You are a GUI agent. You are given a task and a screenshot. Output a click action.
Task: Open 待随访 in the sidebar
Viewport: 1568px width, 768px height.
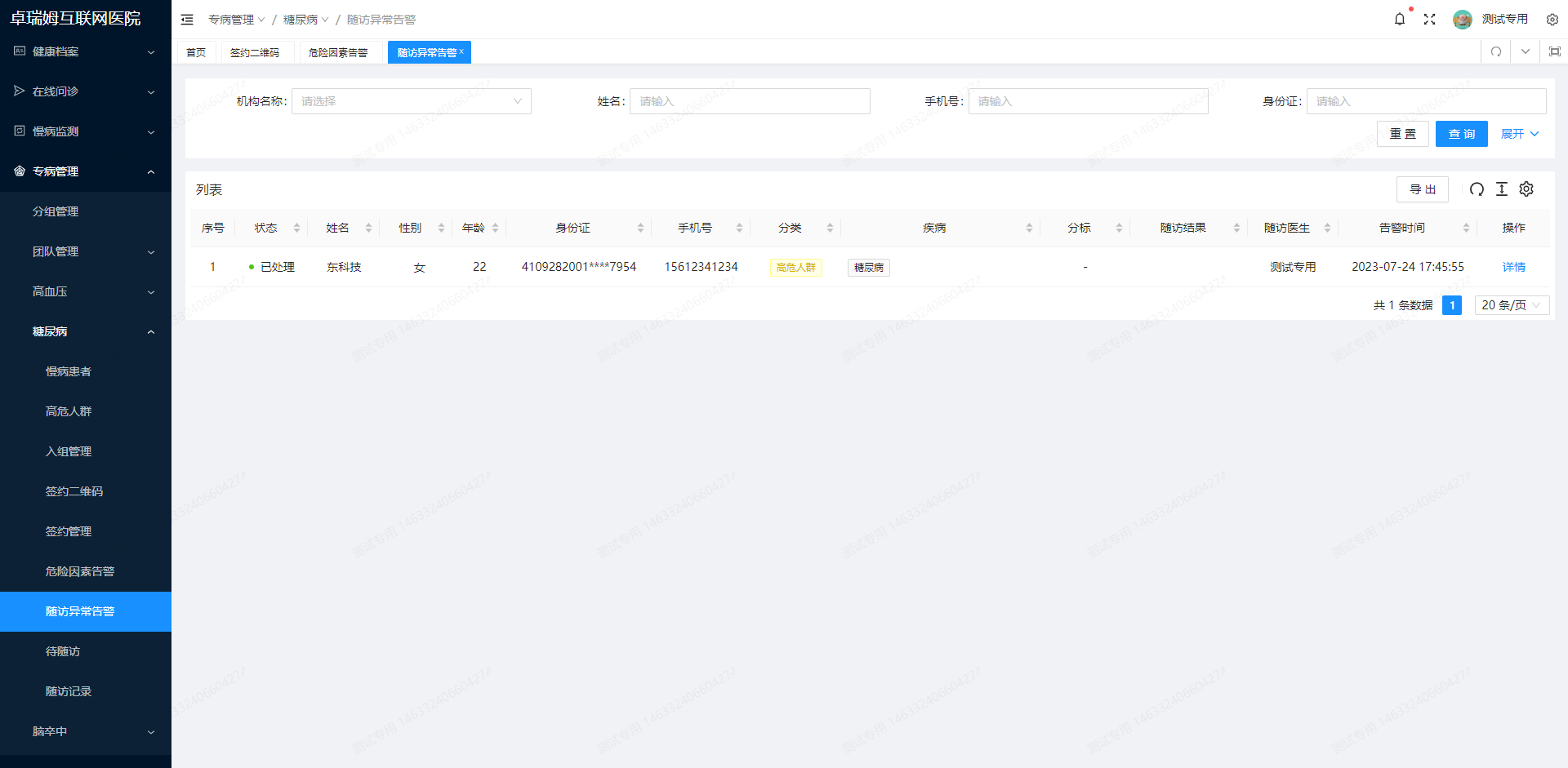[x=86, y=651]
